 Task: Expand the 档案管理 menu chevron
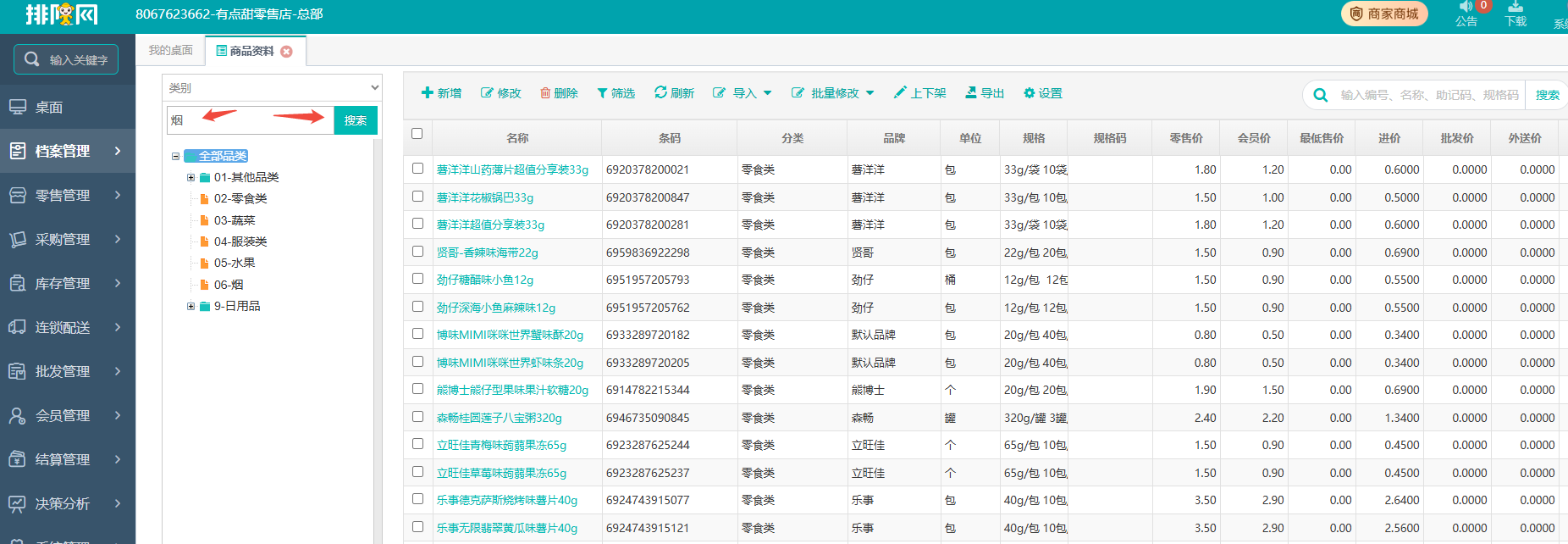(x=118, y=151)
